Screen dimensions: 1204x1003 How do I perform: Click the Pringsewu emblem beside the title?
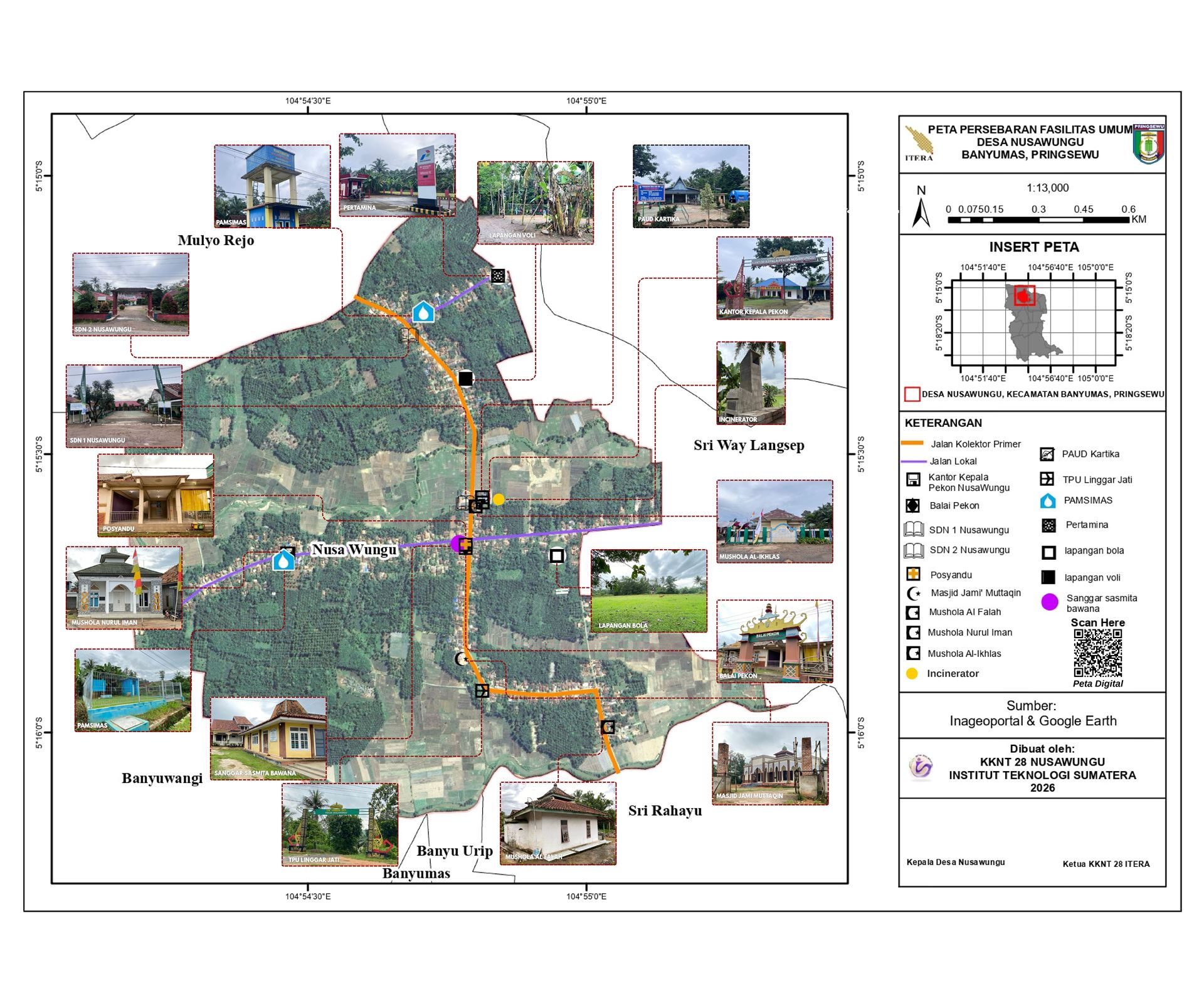click(1149, 144)
